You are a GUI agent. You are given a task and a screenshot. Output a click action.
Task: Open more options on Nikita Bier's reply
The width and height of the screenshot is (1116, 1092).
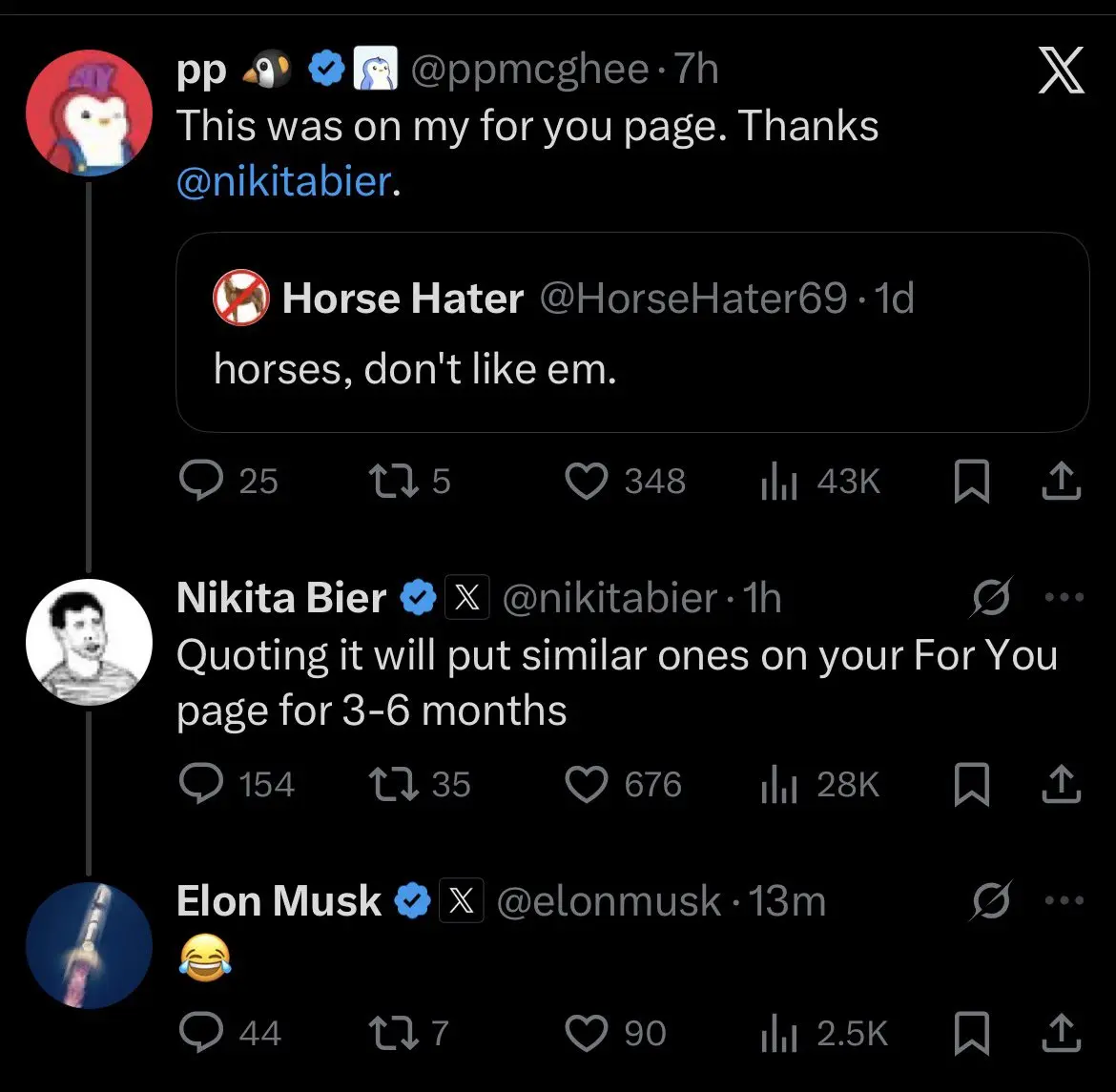[x=1064, y=598]
